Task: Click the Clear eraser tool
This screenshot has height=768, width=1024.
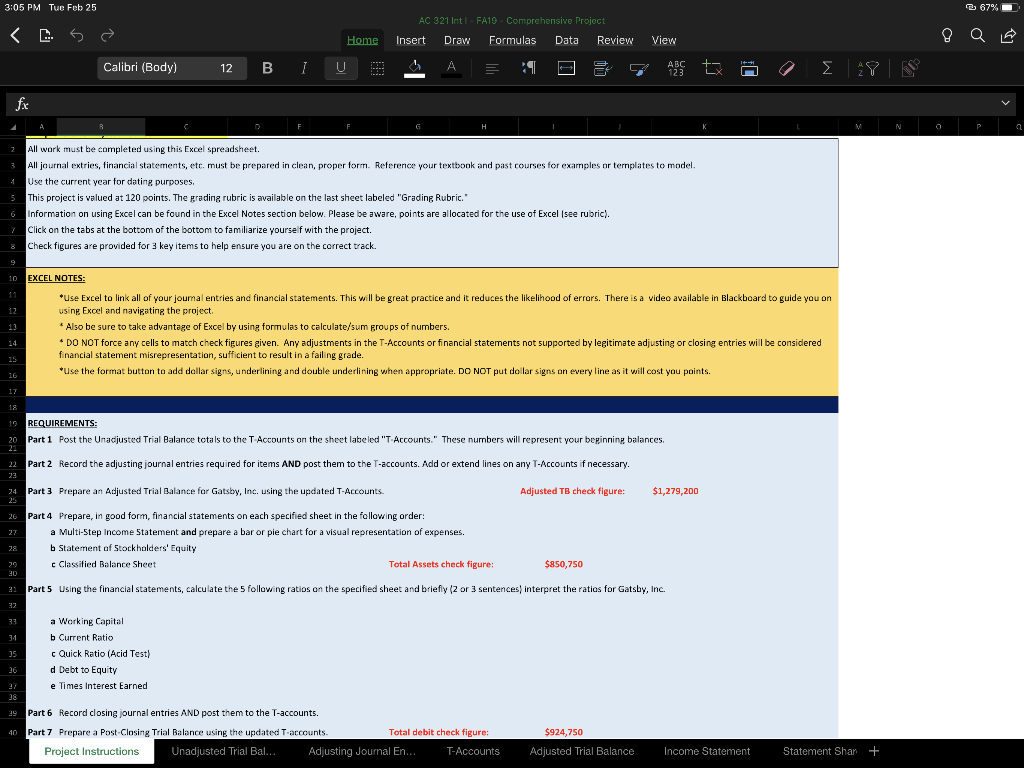Action: coord(787,69)
